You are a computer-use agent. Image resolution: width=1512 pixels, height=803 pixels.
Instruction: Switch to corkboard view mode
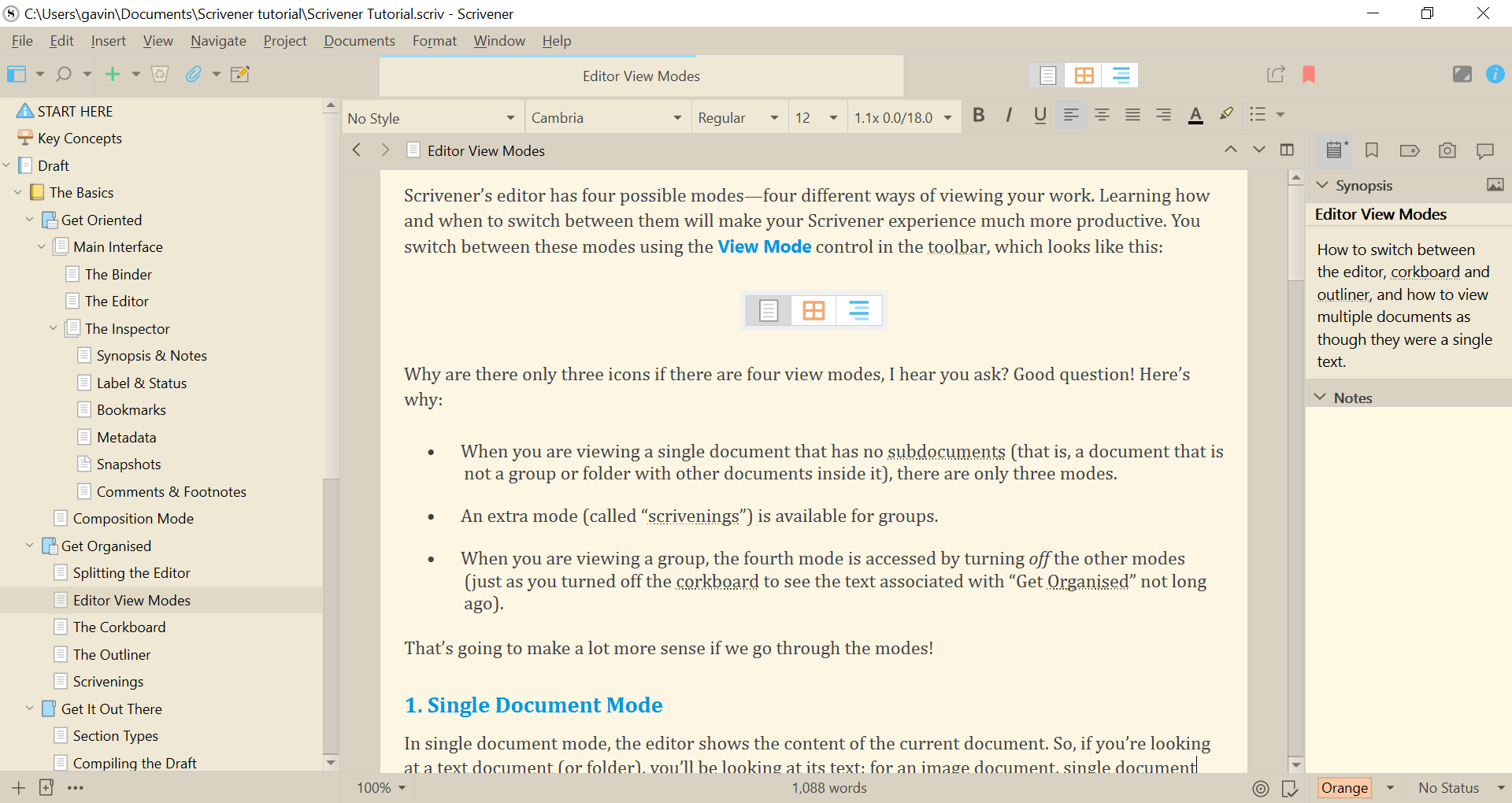1084,76
